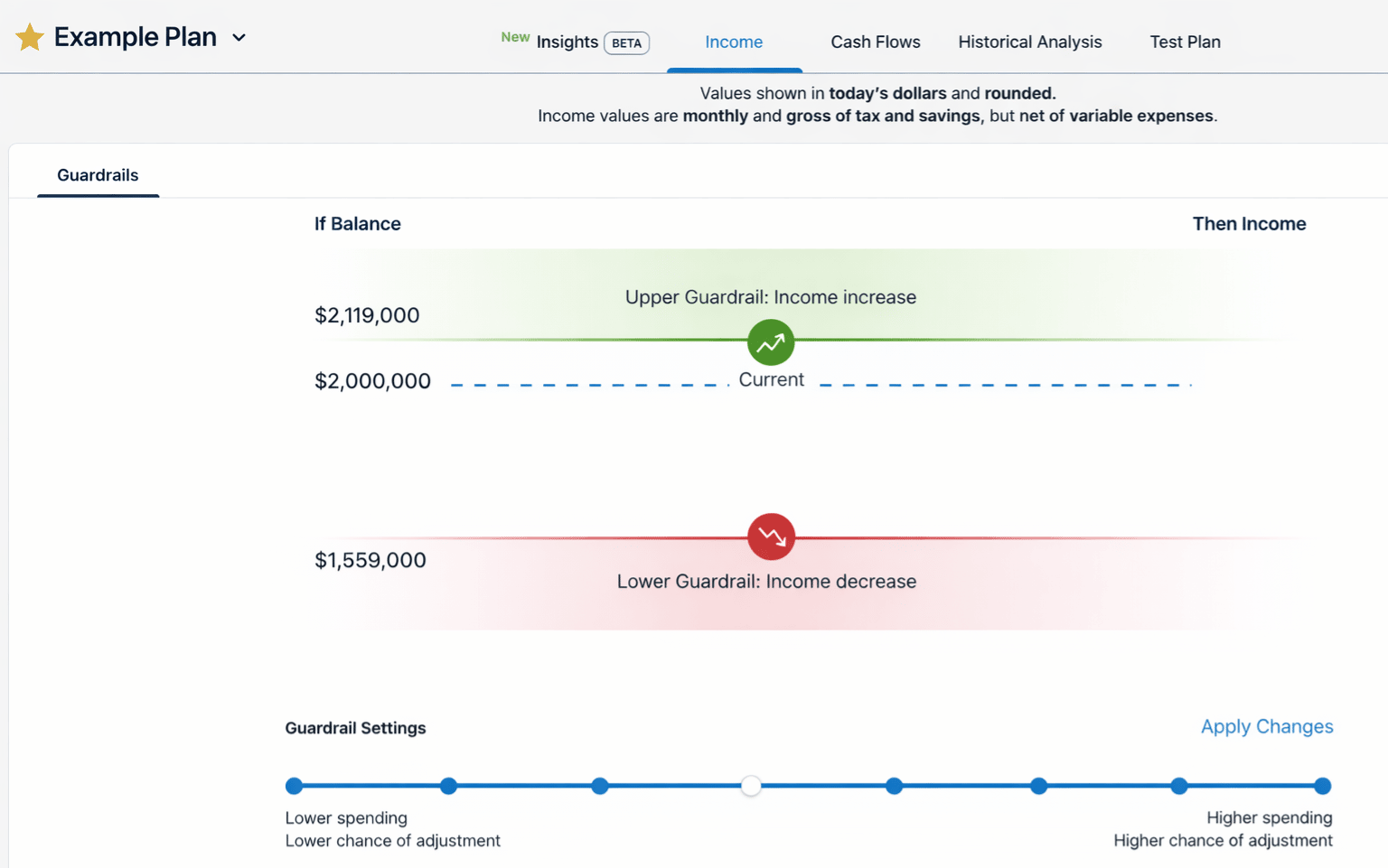Select the second guardrail slider stop
1388x868 pixels.
448,786
